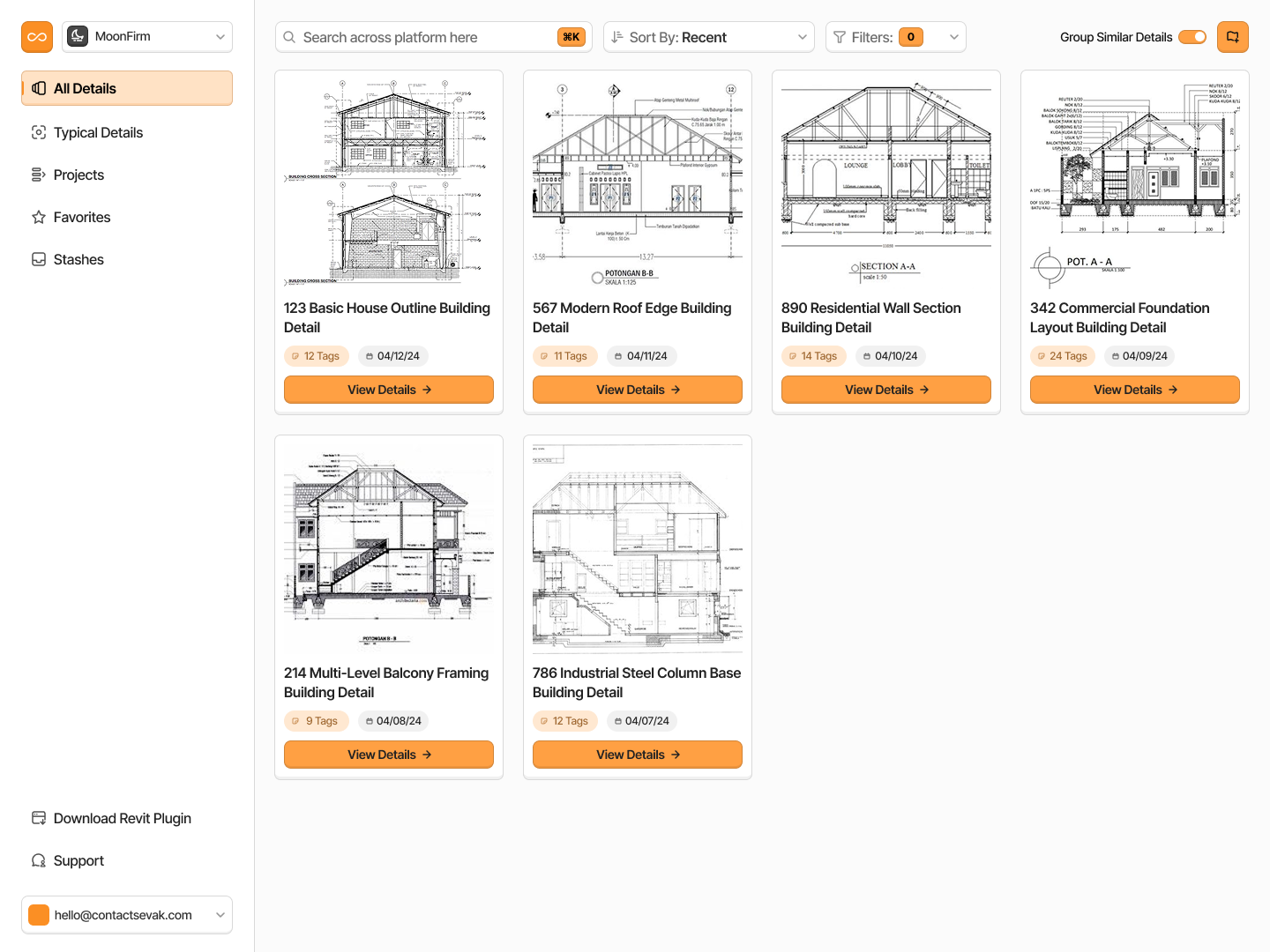This screenshot has width=1270, height=952.
Task: View Details for 786 Industrial Steel Column Base
Action: (x=638, y=755)
